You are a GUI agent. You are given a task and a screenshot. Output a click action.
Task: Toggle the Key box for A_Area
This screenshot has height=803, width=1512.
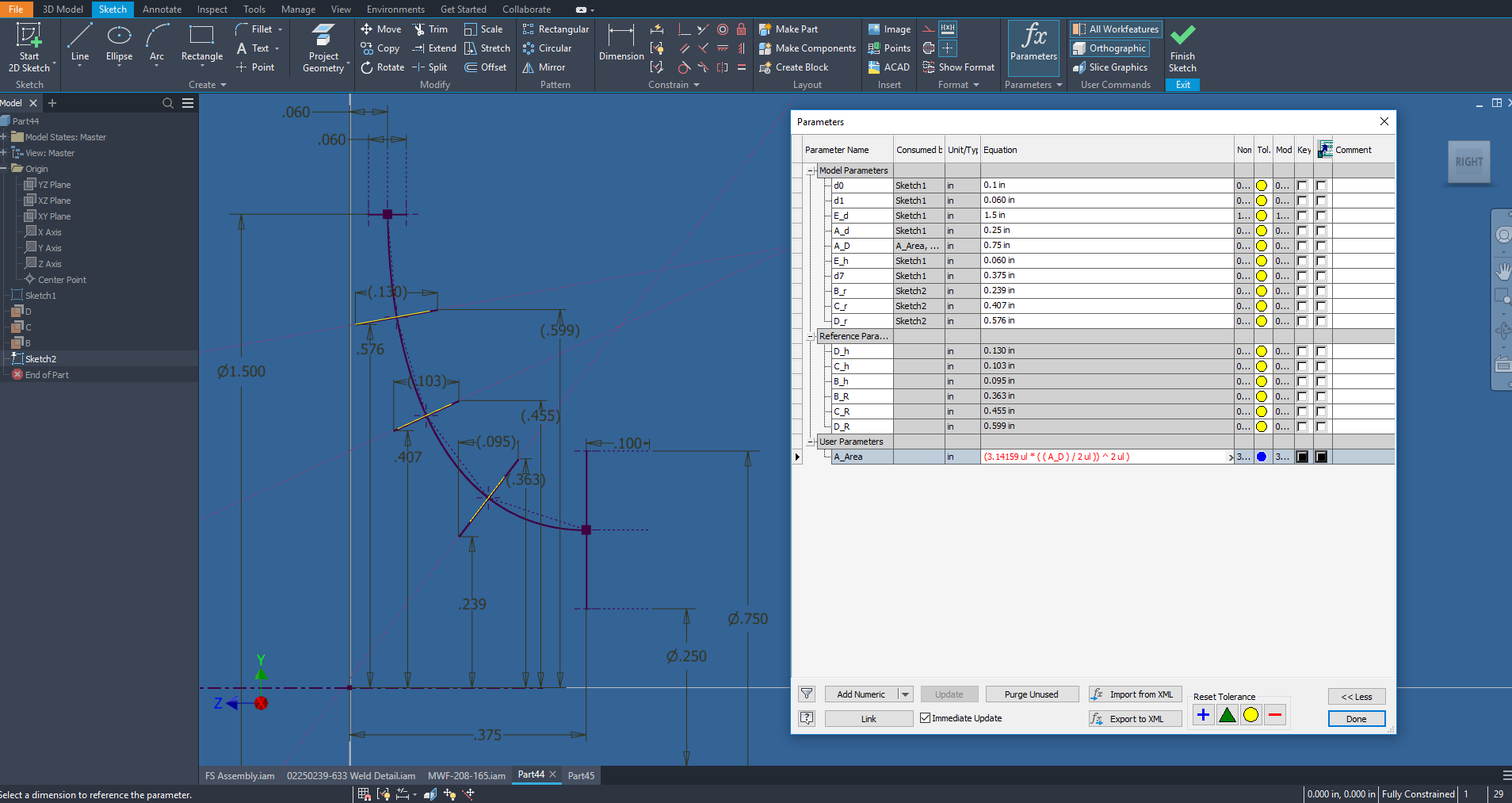[1302, 457]
